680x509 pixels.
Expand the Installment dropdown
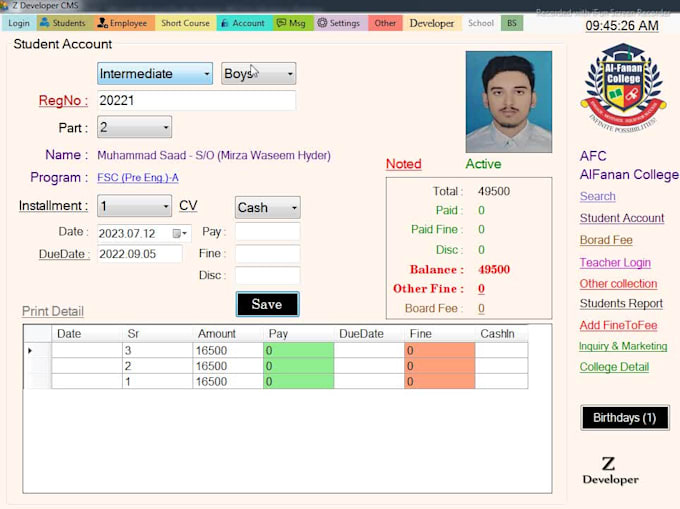pyautogui.click(x=166, y=206)
